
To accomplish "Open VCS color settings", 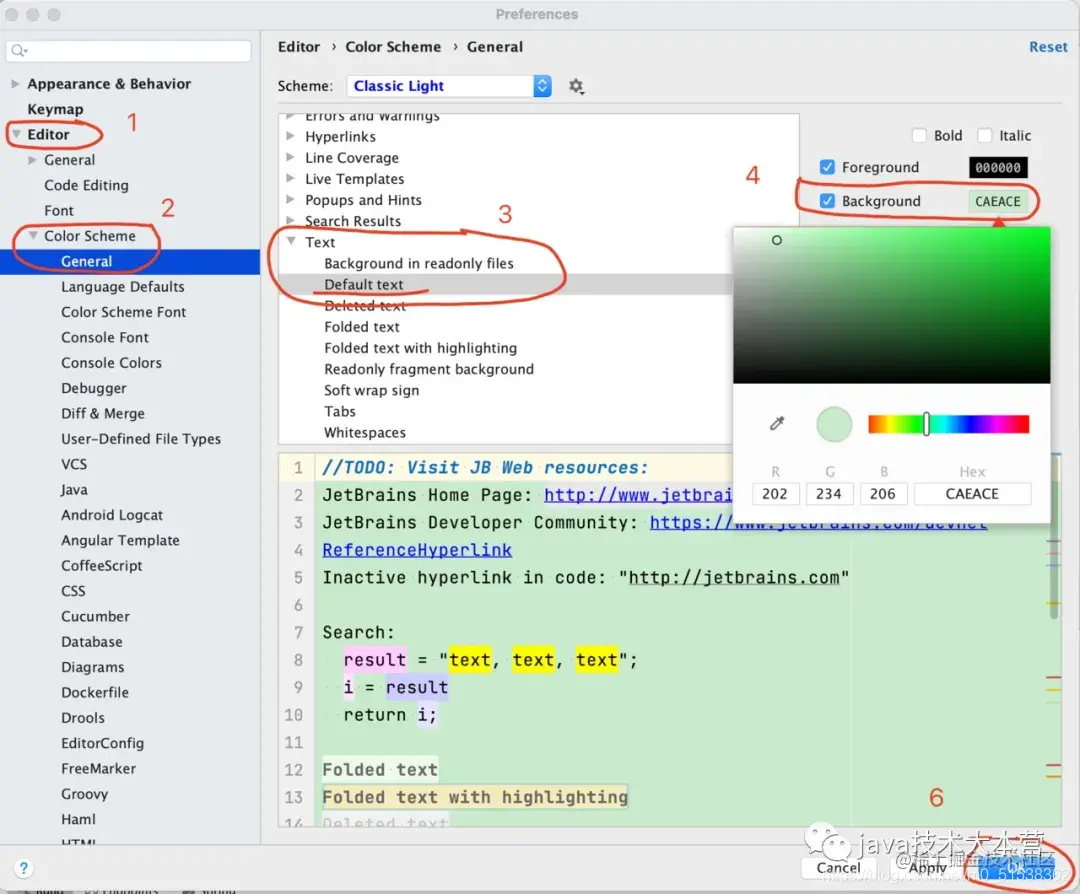I will click(x=74, y=464).
